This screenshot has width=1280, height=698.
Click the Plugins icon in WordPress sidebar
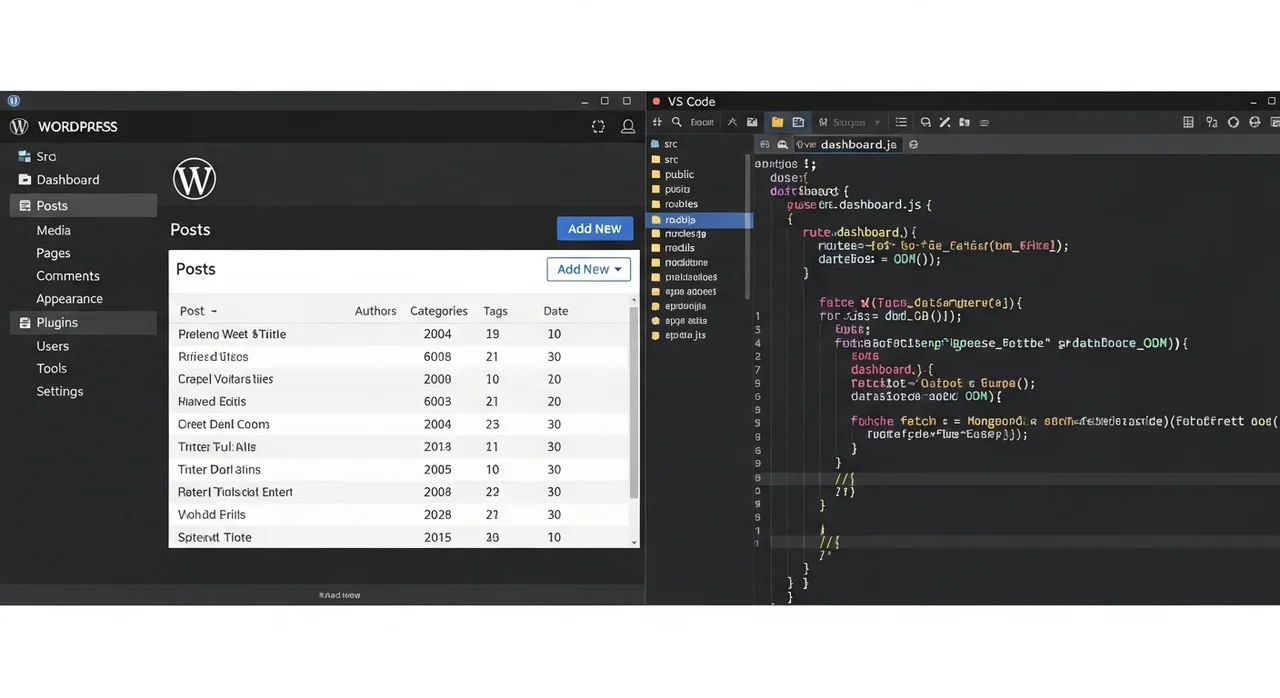click(x=25, y=323)
